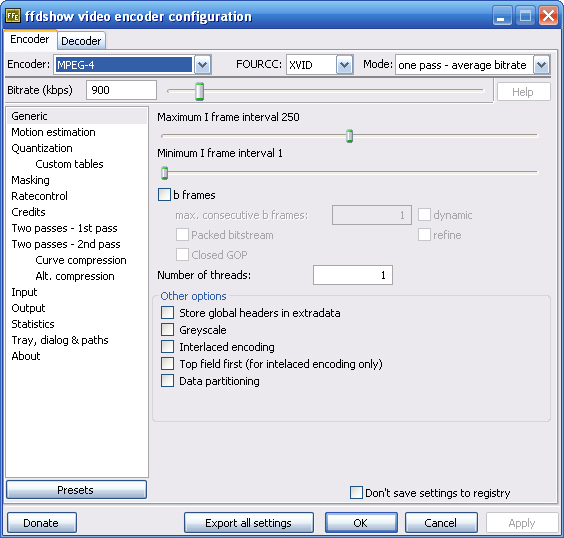Screen dimensions: 564x538
Task: Click the Donate button
Action: [42, 523]
